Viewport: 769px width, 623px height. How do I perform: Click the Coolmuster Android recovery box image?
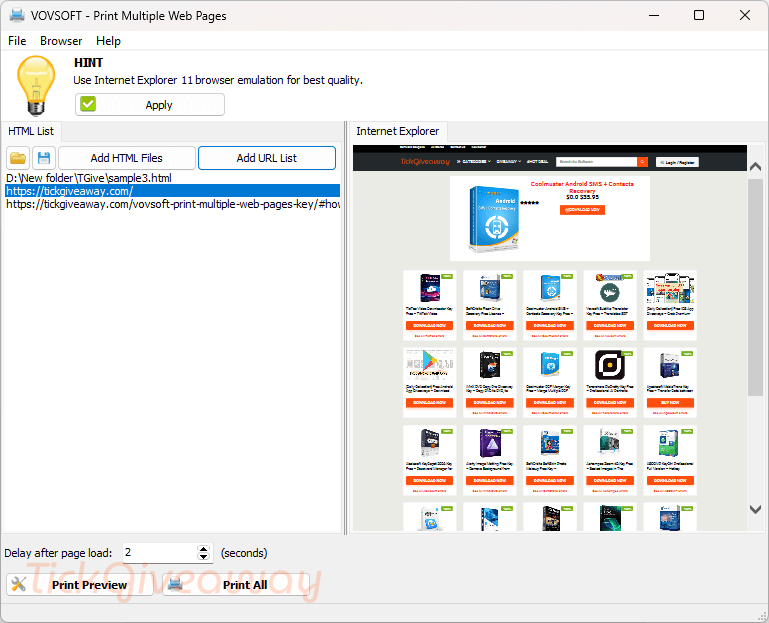click(493, 219)
